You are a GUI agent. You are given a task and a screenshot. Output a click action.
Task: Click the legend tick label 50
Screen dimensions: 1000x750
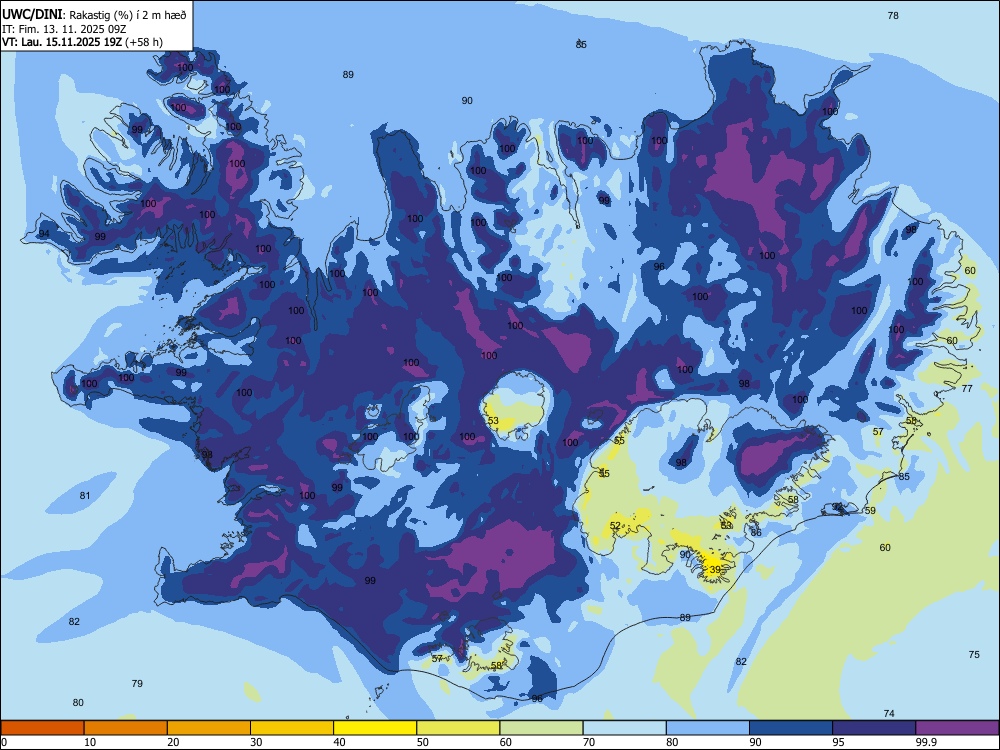click(x=422, y=742)
